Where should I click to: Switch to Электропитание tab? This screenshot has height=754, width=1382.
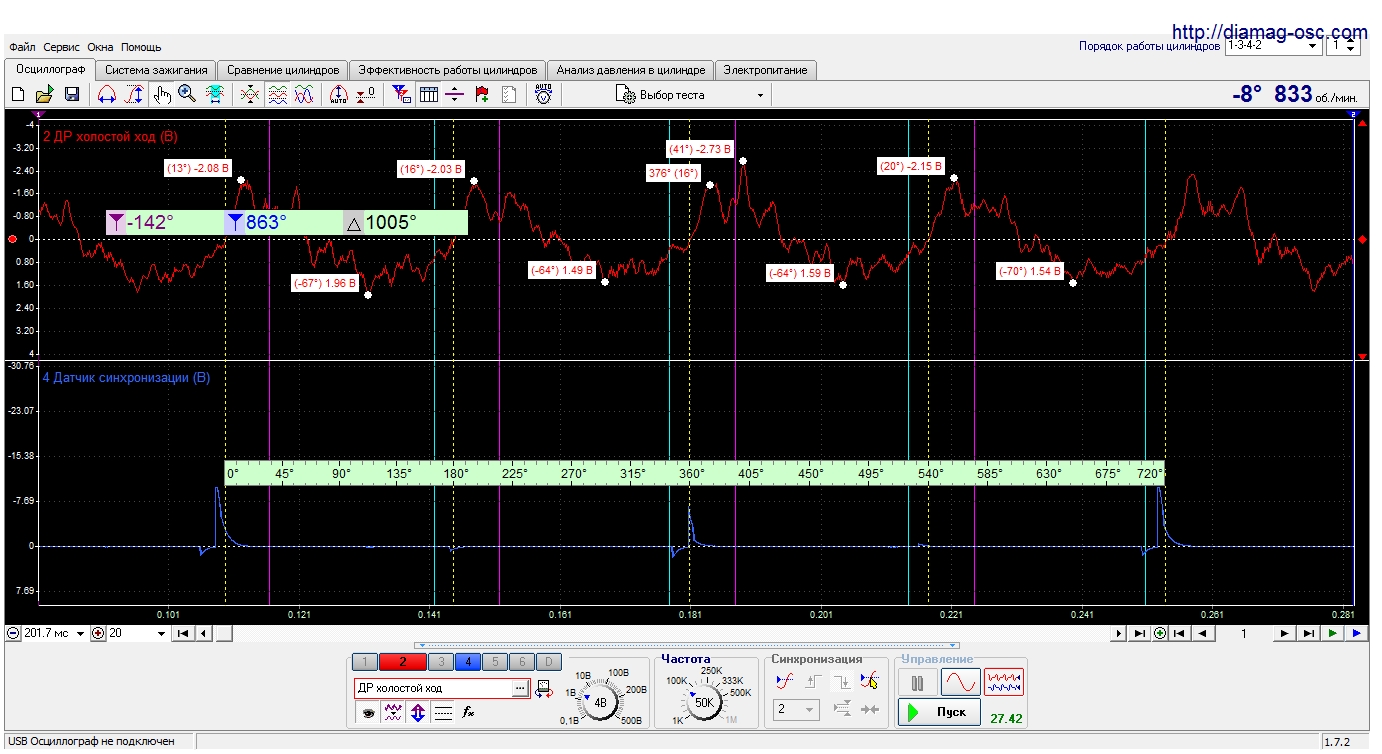click(x=767, y=70)
